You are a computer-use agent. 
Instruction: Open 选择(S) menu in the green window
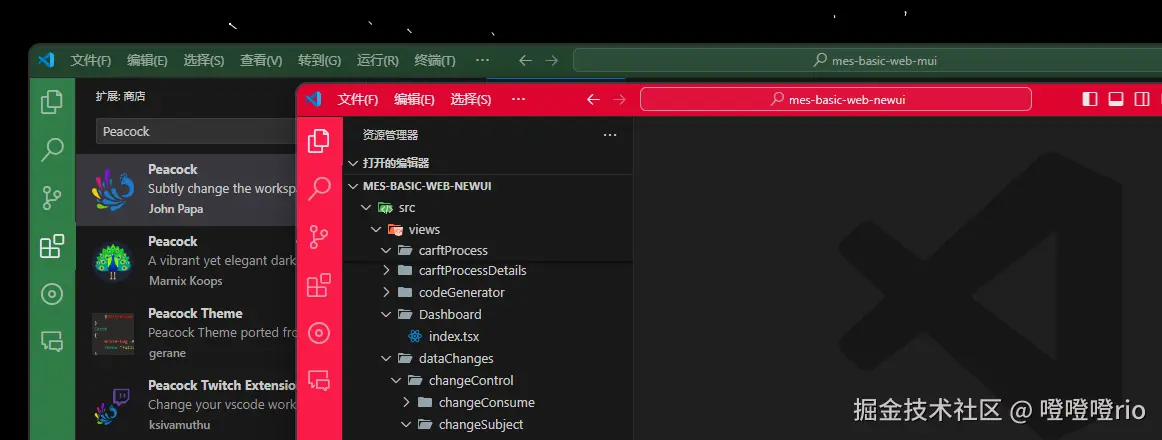(x=204, y=61)
